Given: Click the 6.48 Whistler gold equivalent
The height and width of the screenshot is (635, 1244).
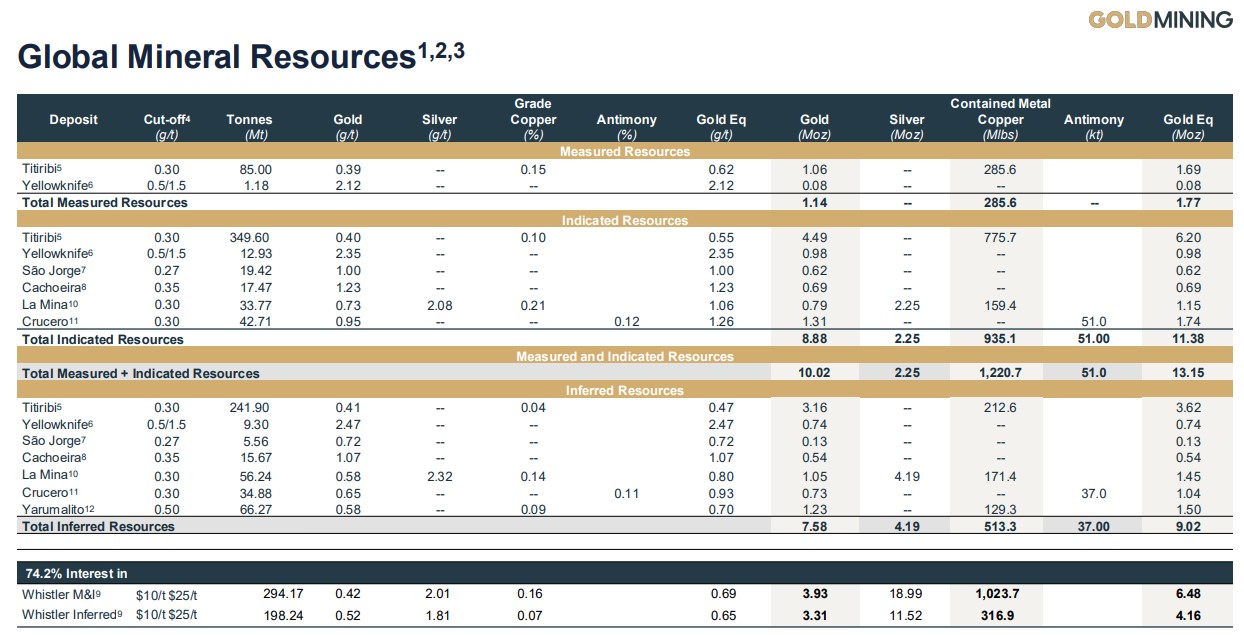Looking at the screenshot, I should [x=1188, y=593].
